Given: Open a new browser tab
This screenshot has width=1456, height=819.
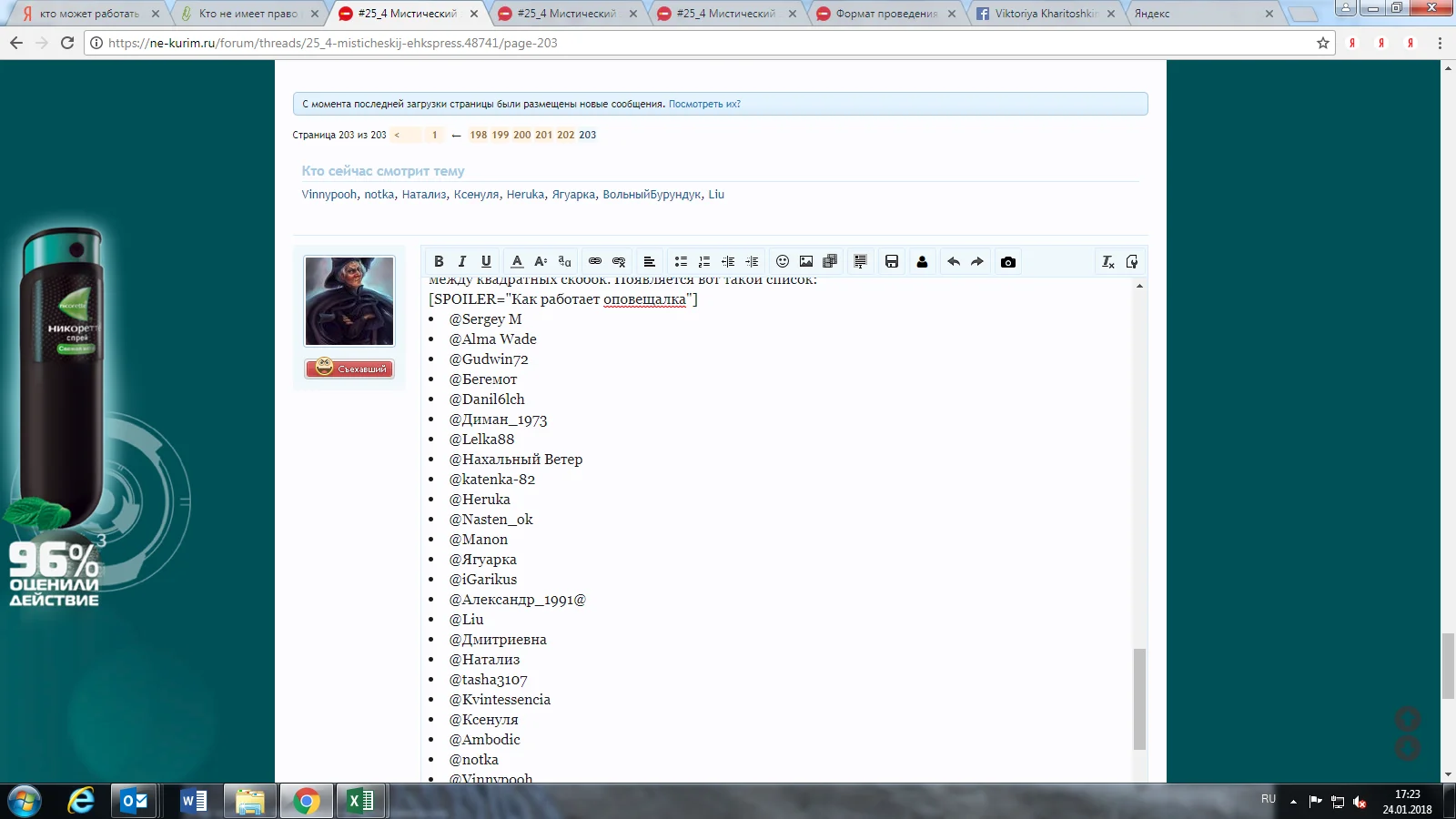Looking at the screenshot, I should pos(1303,14).
